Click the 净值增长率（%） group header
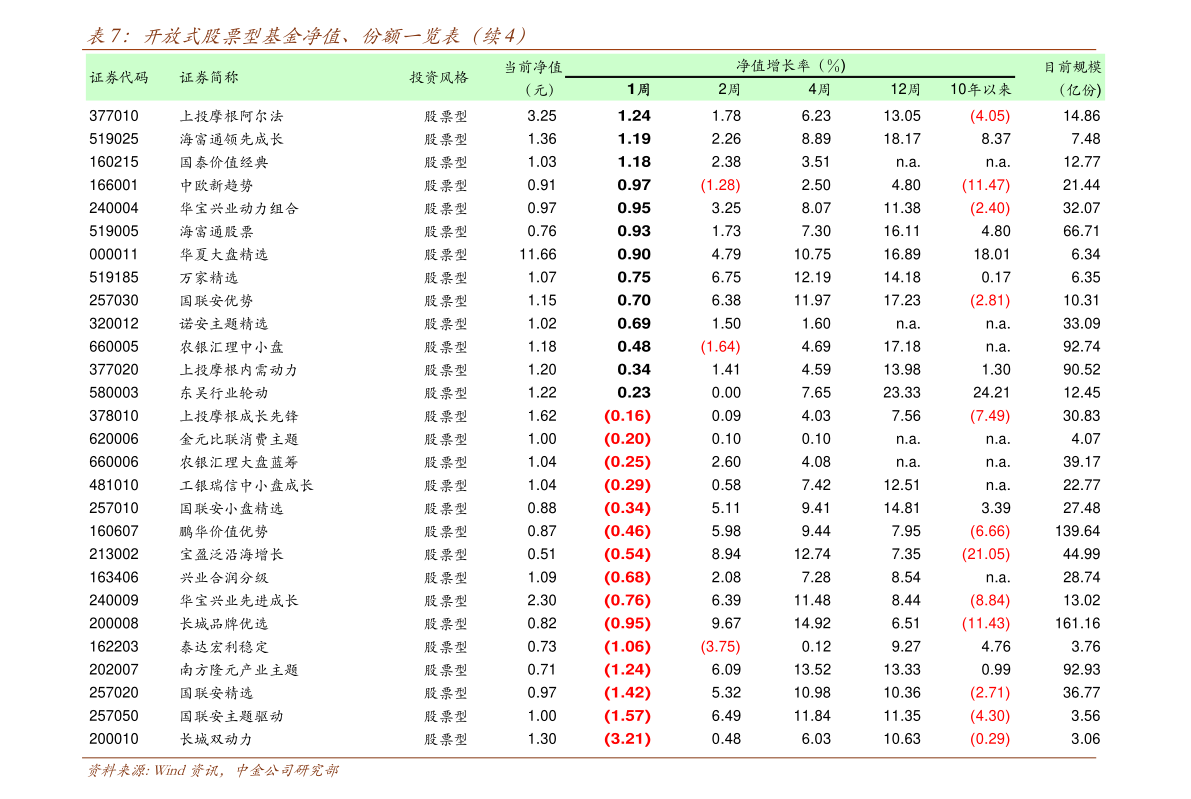Screen dimensions: 1191x799 (790, 65)
